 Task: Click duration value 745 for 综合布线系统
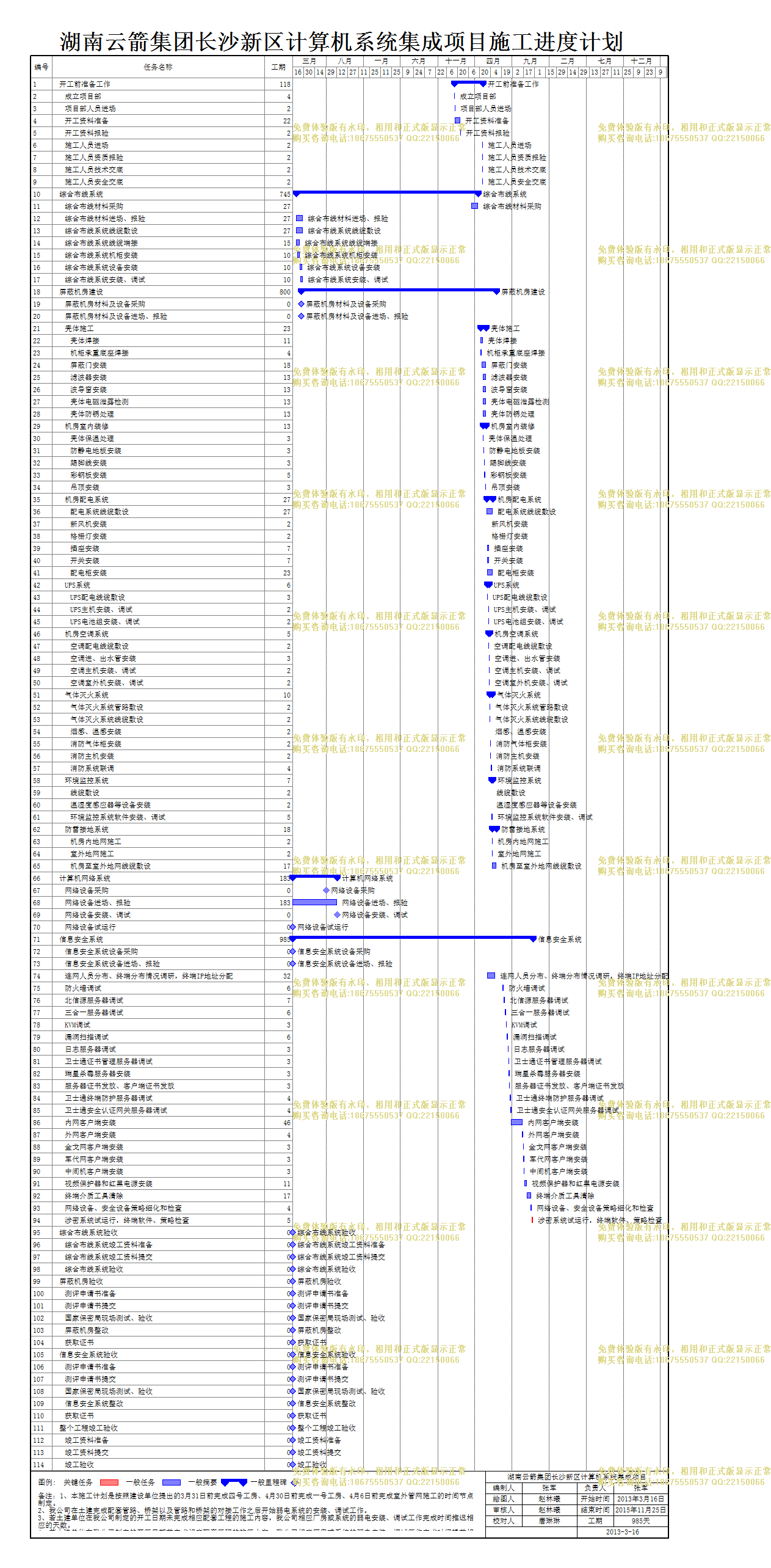(x=285, y=194)
